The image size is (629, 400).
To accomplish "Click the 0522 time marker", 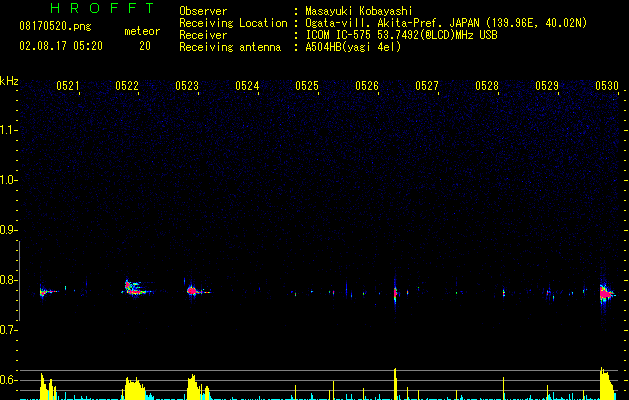I will pos(127,86).
